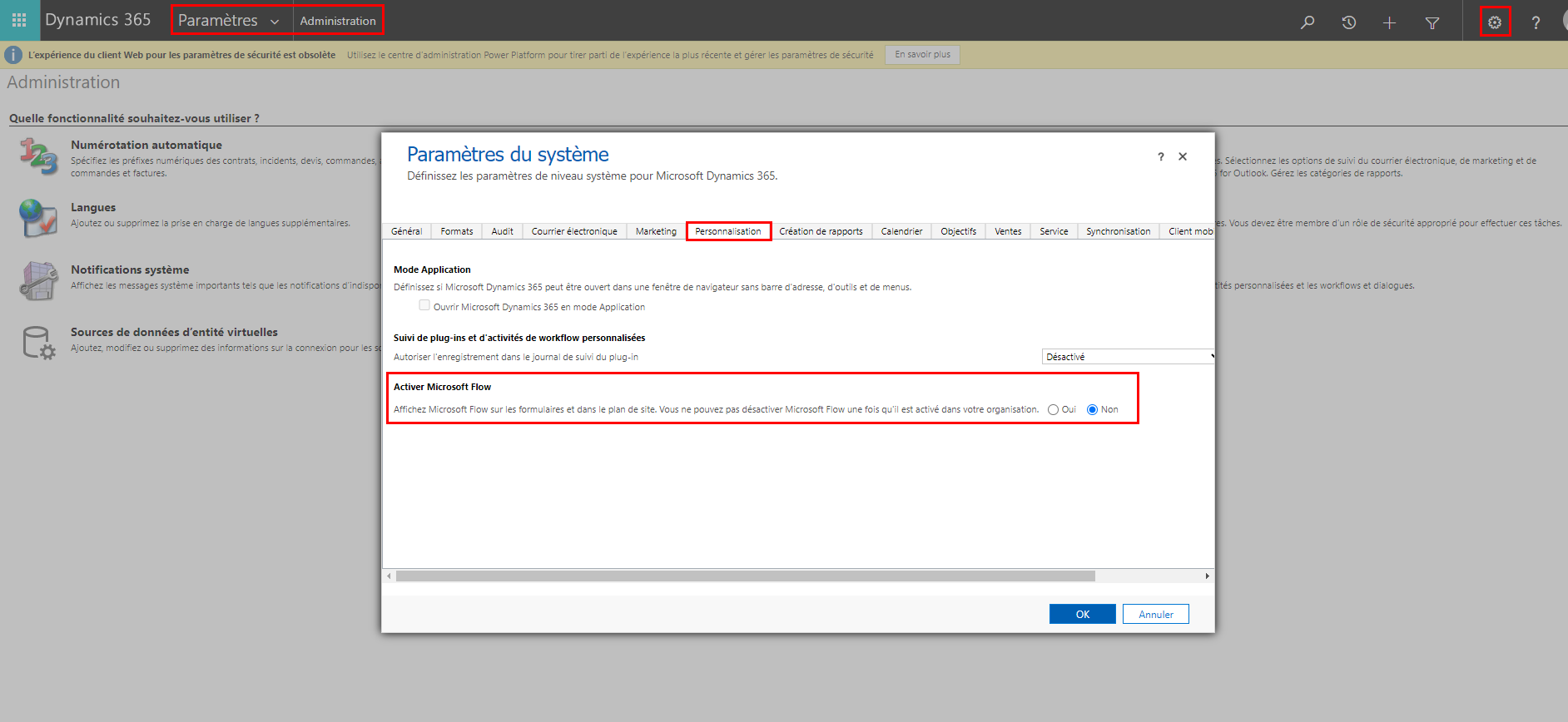Switch to the Création de rapports tab
The width and height of the screenshot is (1568, 722).
click(x=821, y=231)
